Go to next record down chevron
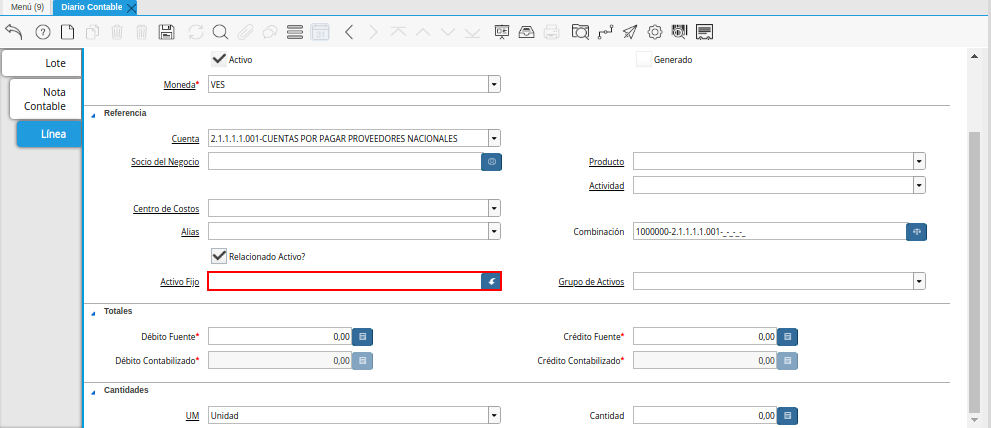The height and width of the screenshot is (428, 991). (x=447, y=32)
